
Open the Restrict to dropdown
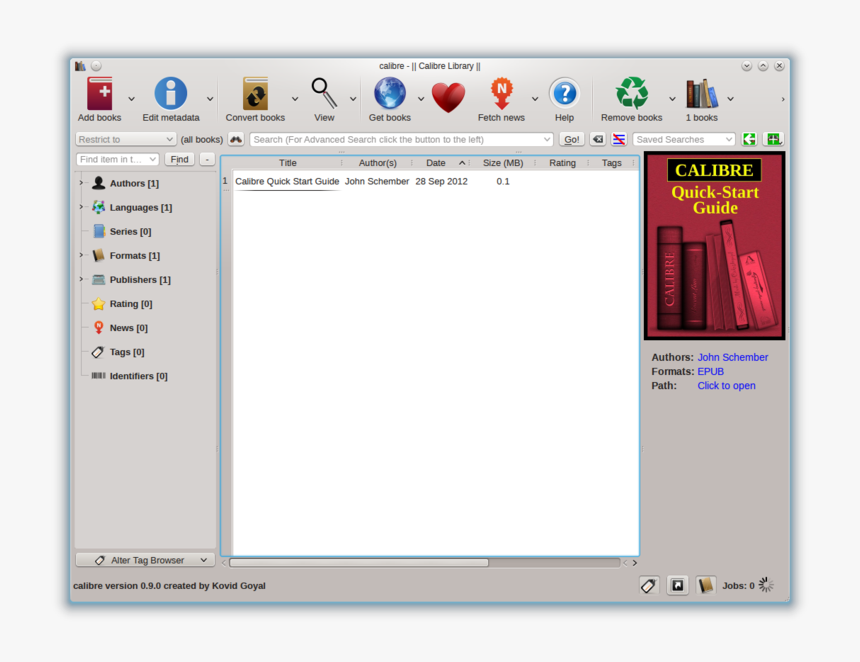click(x=126, y=140)
